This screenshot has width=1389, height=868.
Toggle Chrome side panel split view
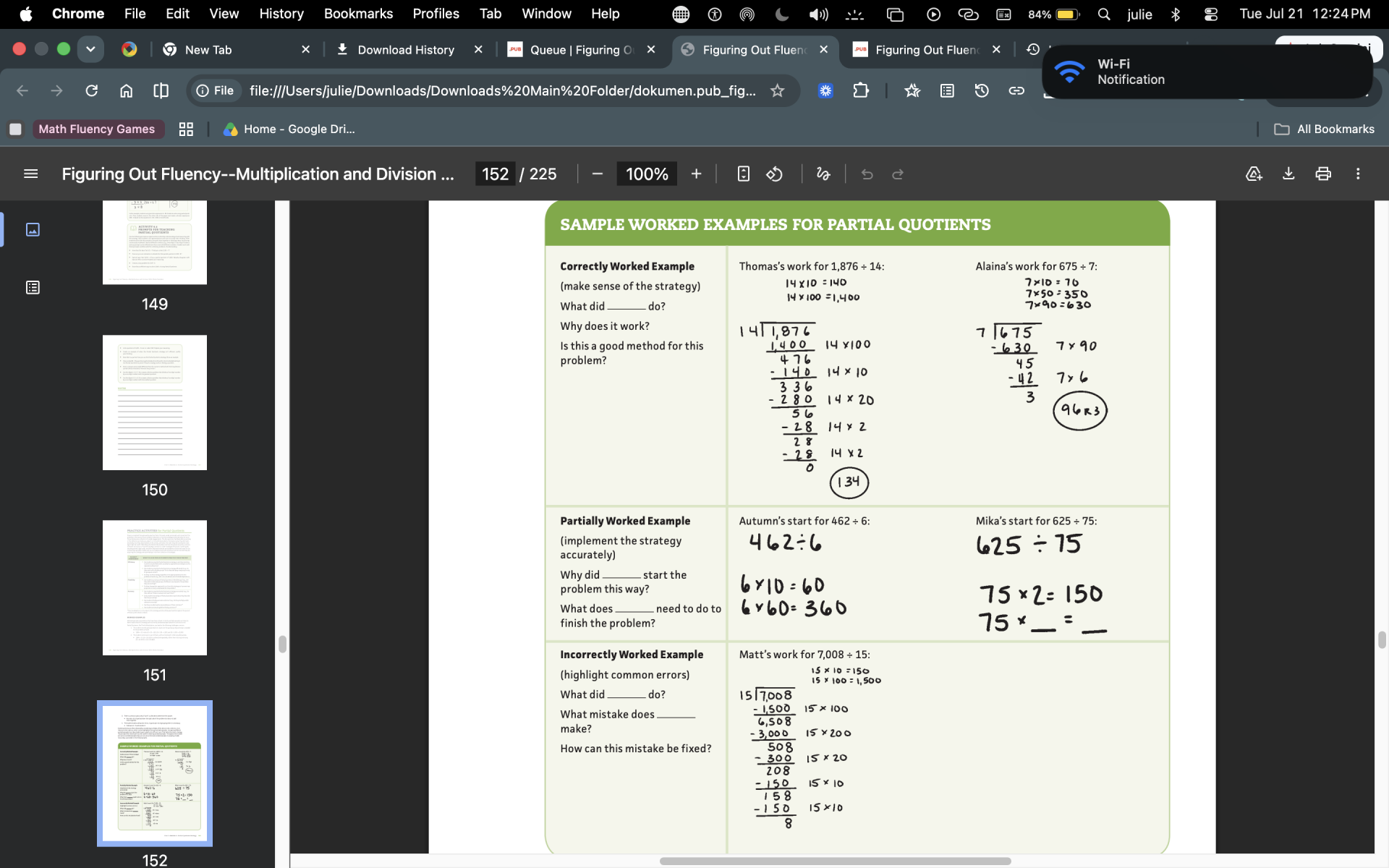161,90
